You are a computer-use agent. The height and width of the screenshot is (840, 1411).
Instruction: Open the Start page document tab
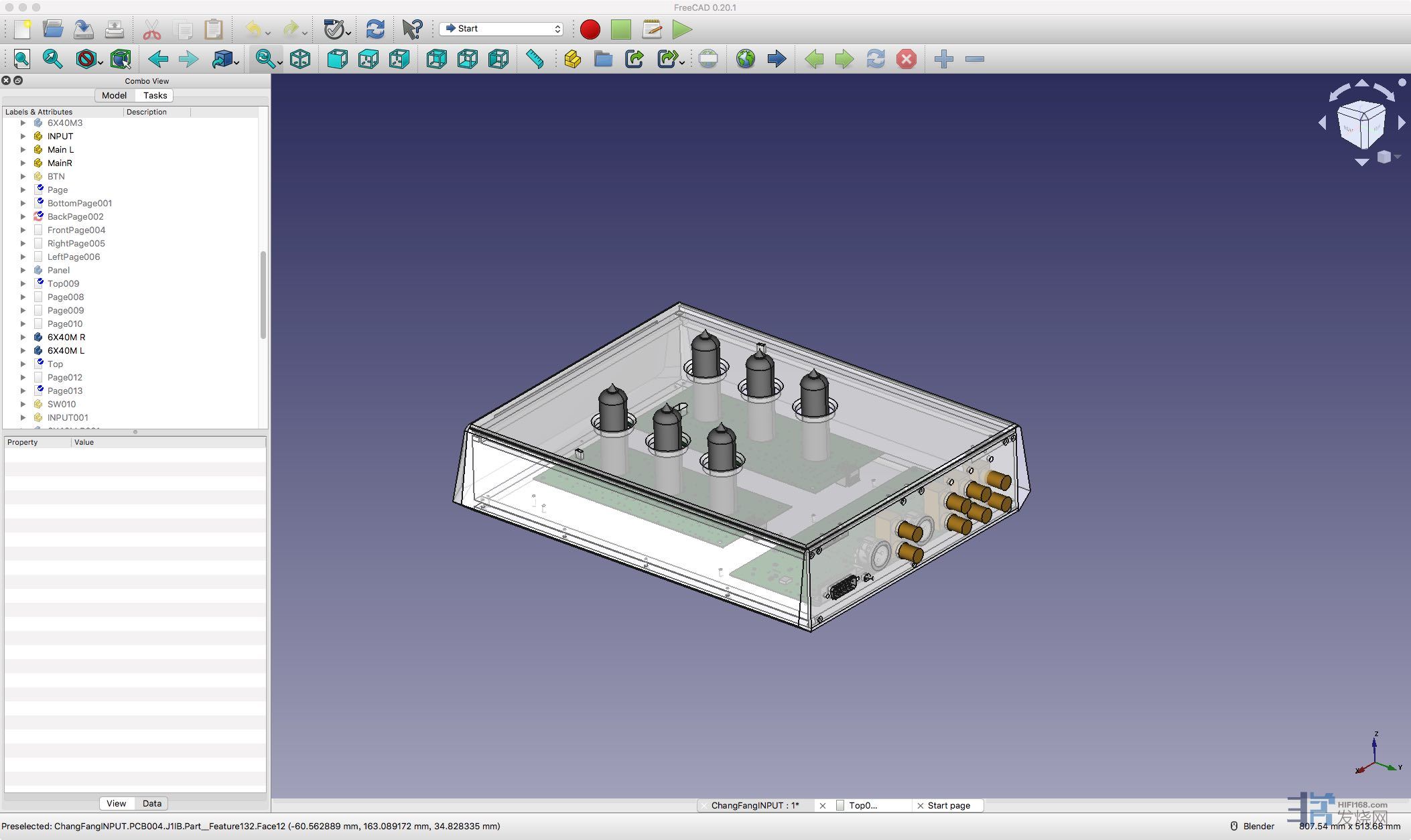pos(948,805)
